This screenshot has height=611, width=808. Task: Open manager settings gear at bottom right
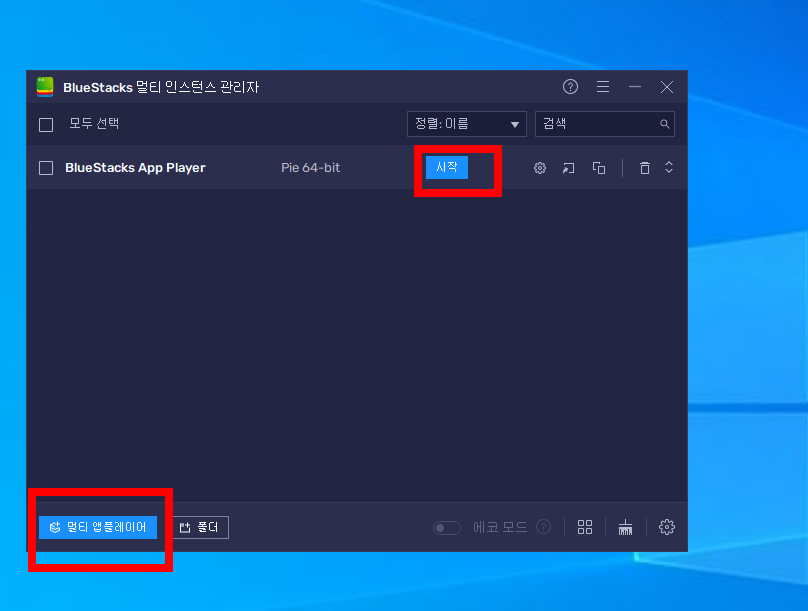tap(667, 527)
